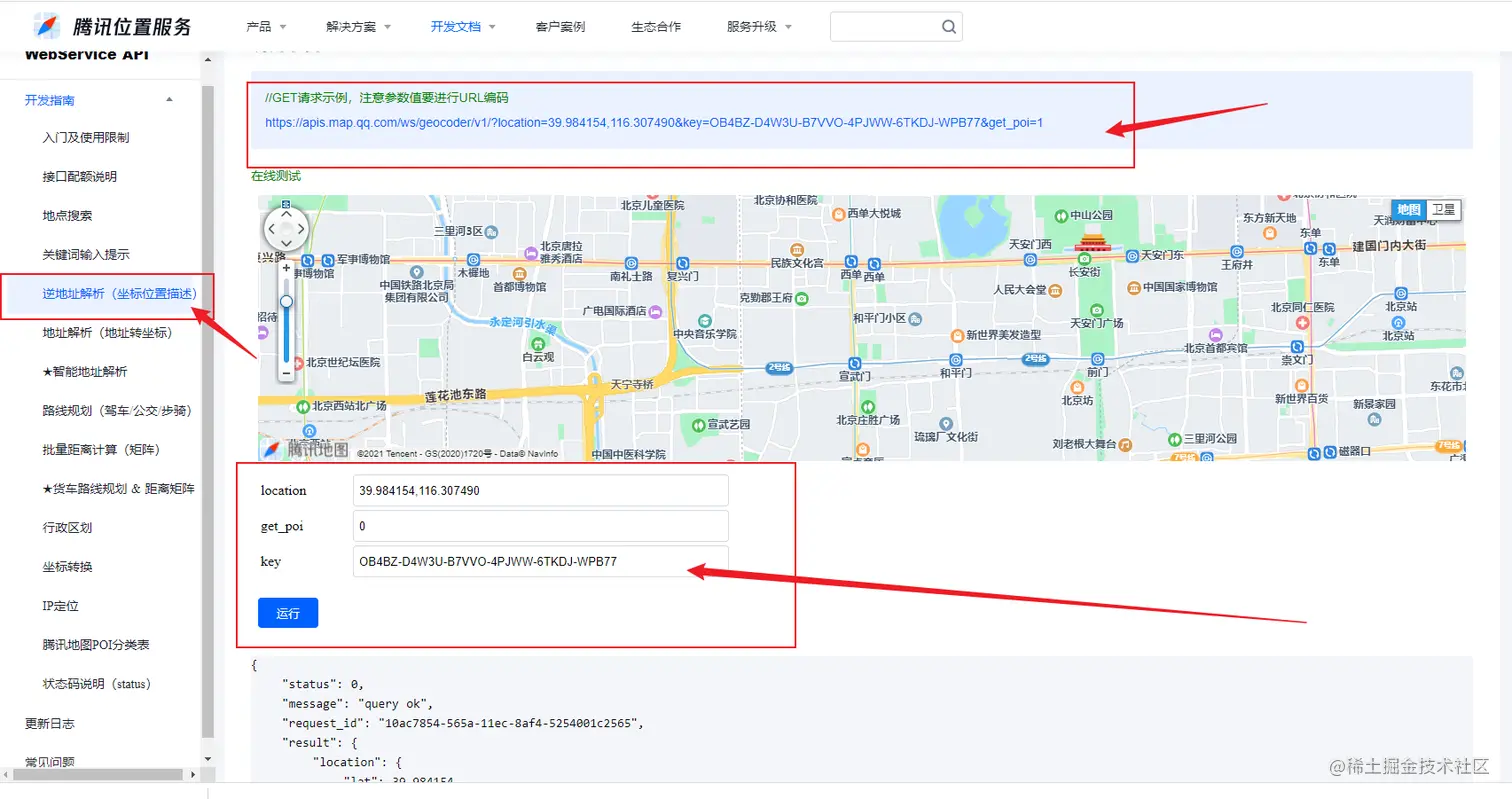Open the 产品 dropdown menu
Viewport: 1512px width, 799px height.
click(266, 27)
